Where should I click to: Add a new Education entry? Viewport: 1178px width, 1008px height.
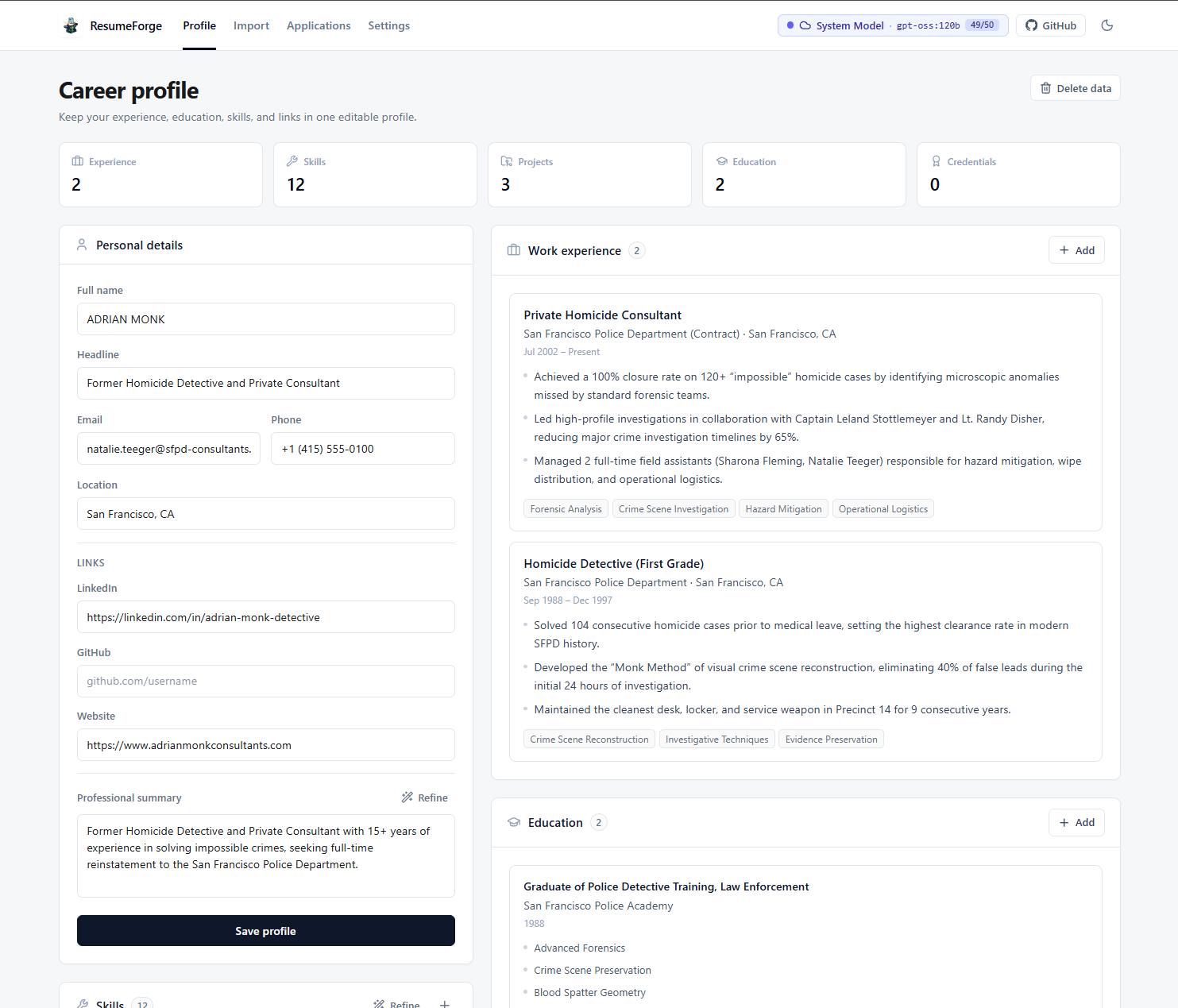coord(1076,822)
